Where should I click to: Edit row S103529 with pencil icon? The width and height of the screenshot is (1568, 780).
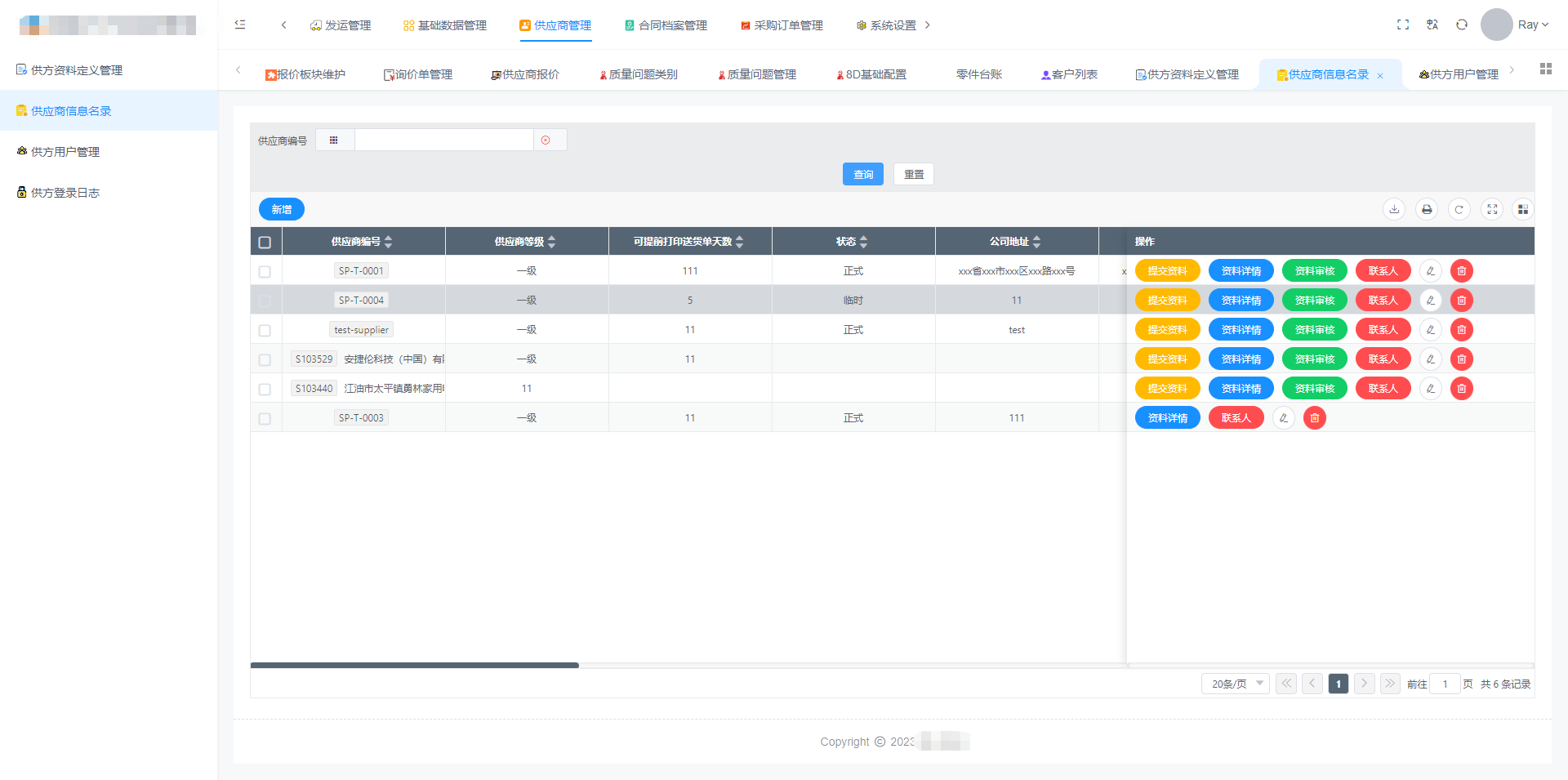(x=1431, y=359)
